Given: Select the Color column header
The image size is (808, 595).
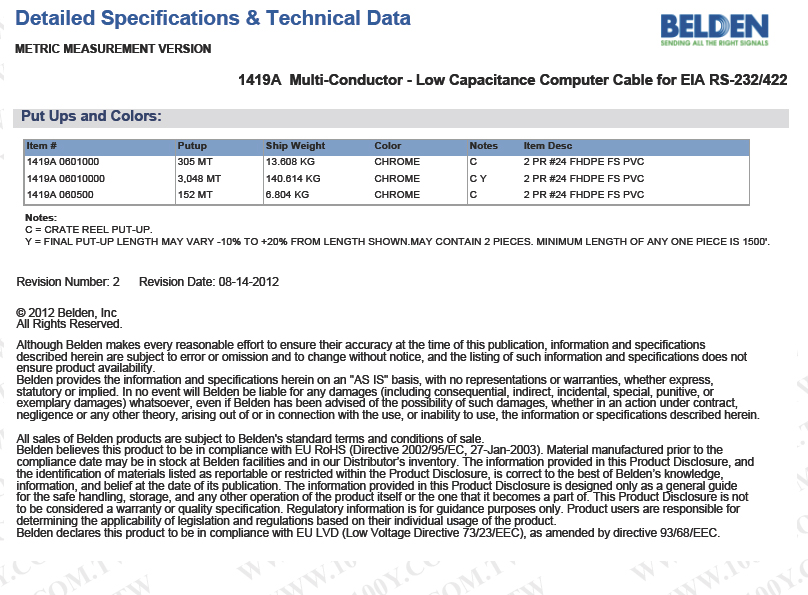Looking at the screenshot, I should tap(388, 146).
